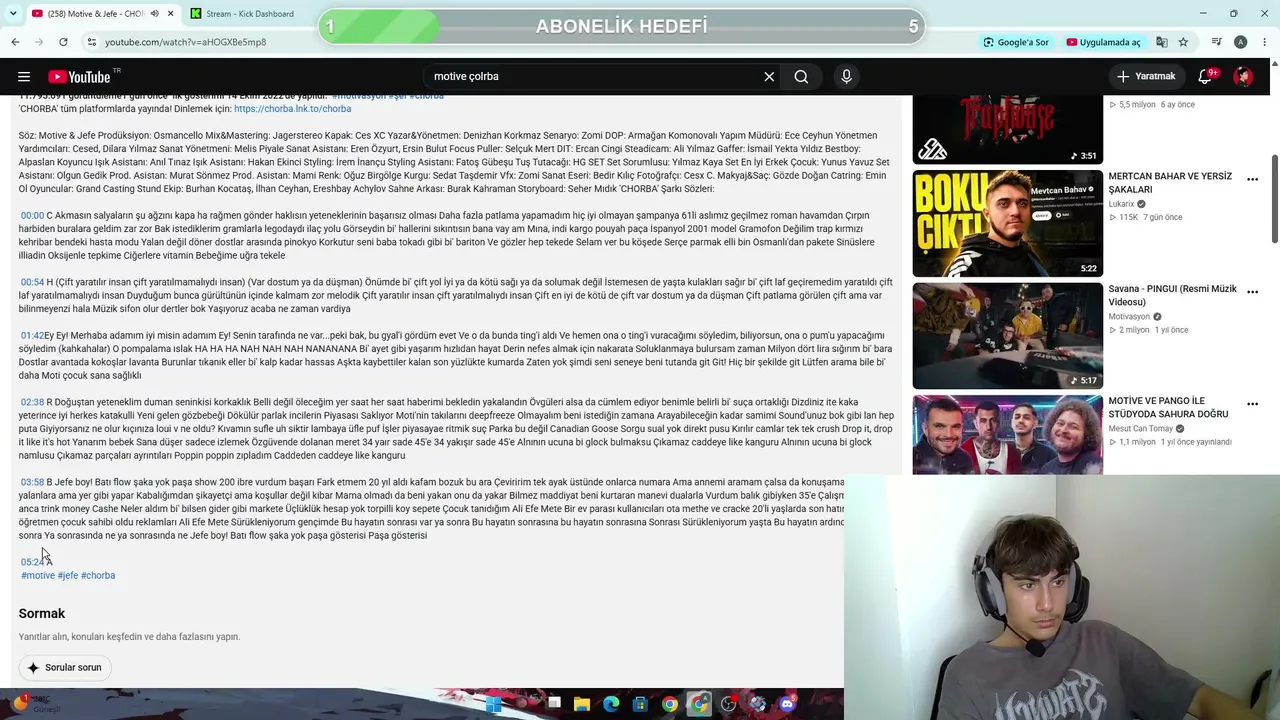Open the chorba.lnk.to/chorba link
Screen dimensions: 1280x720
click(x=292, y=109)
